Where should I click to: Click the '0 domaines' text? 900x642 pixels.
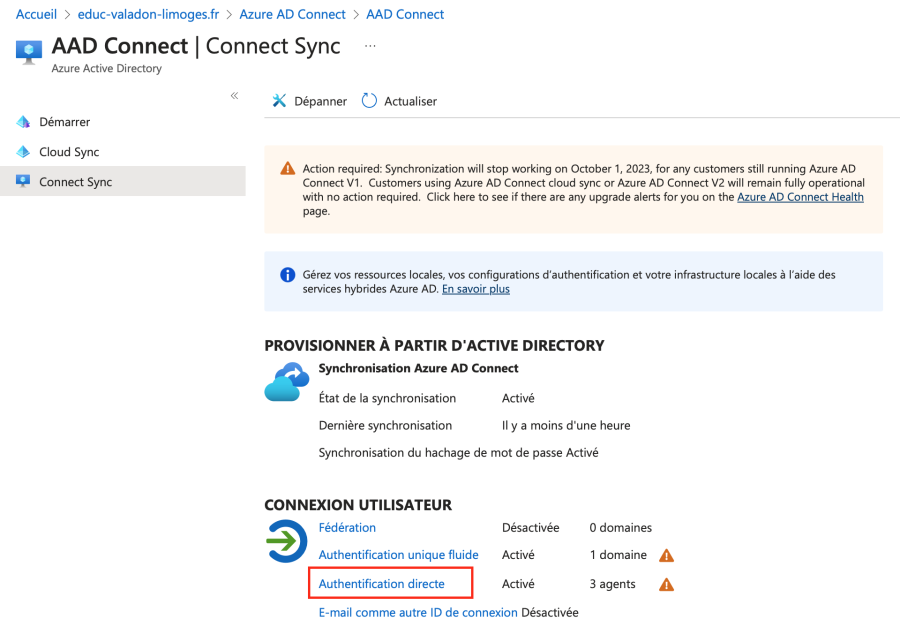point(620,527)
